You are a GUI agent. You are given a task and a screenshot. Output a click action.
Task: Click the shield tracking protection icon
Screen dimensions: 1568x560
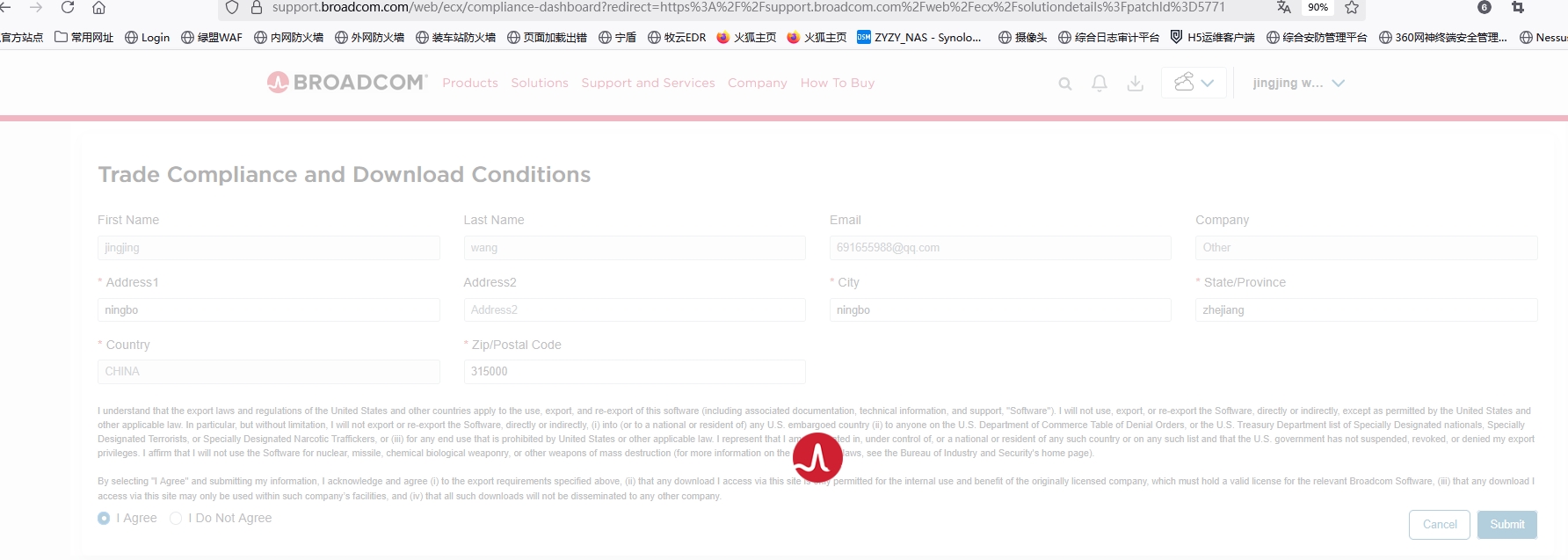pos(232,7)
